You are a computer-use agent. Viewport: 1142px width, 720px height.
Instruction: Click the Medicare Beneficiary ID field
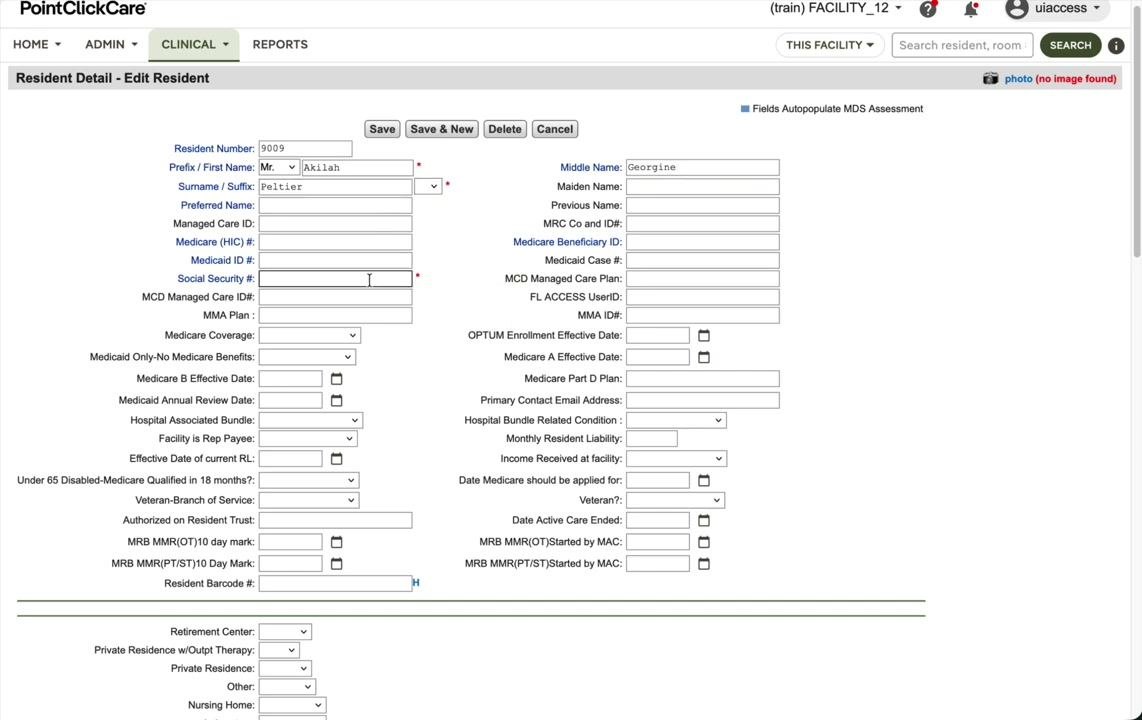click(x=703, y=242)
